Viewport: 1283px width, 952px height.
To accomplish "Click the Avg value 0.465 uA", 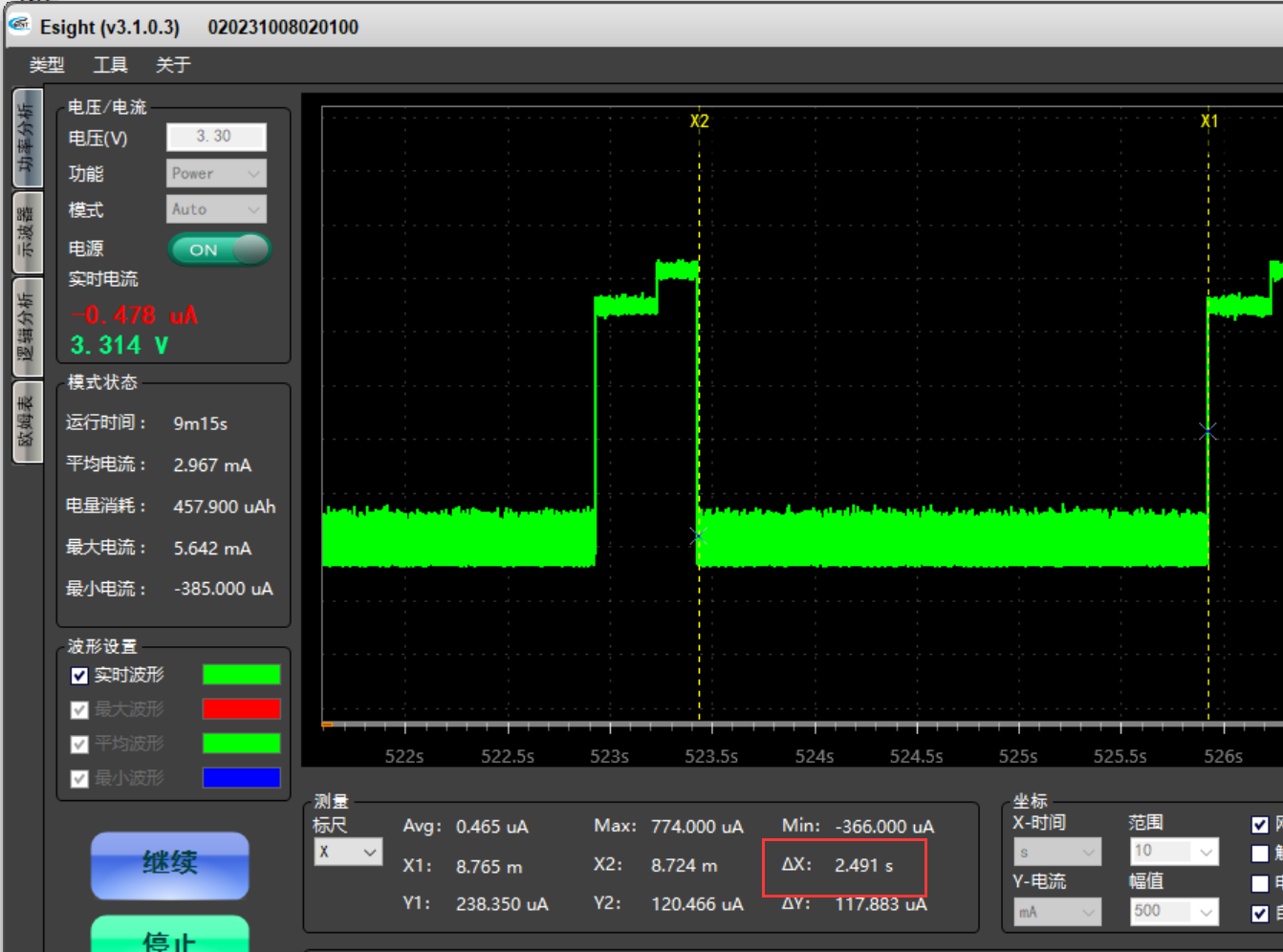I will pos(492,827).
